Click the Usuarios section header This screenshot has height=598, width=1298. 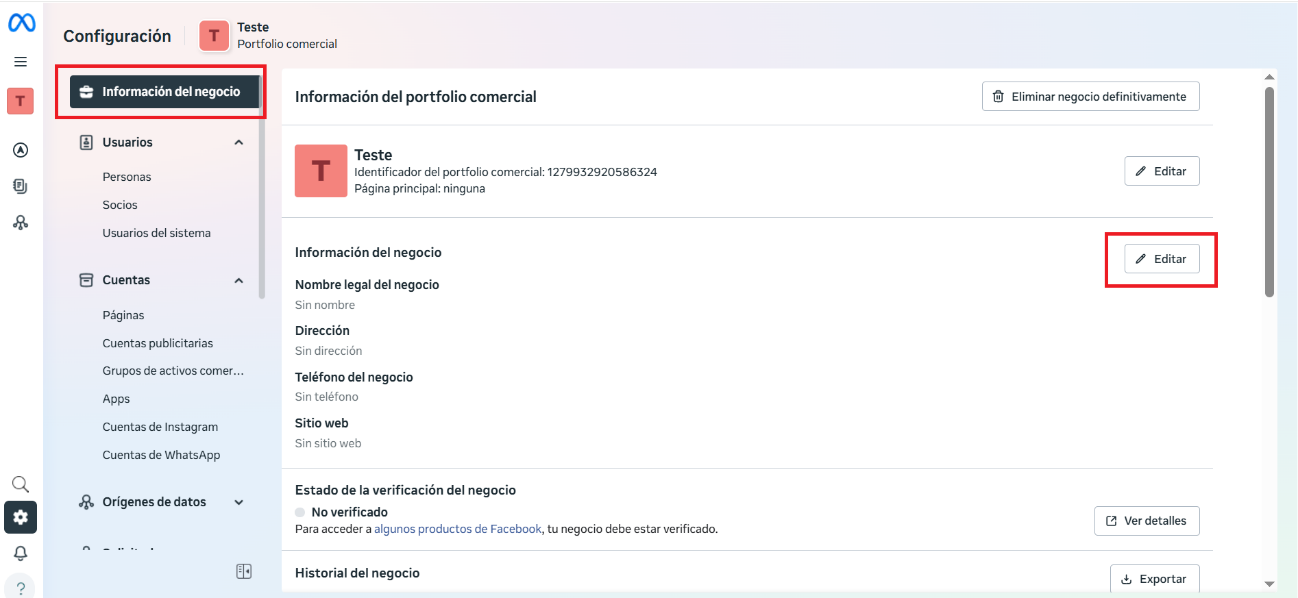[161, 143]
